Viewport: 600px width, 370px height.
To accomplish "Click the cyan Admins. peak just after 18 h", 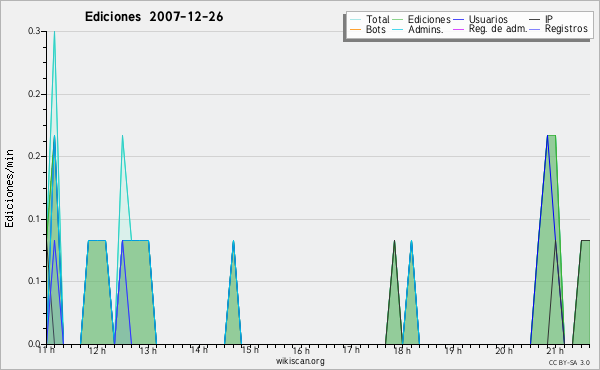I will click(411, 242).
